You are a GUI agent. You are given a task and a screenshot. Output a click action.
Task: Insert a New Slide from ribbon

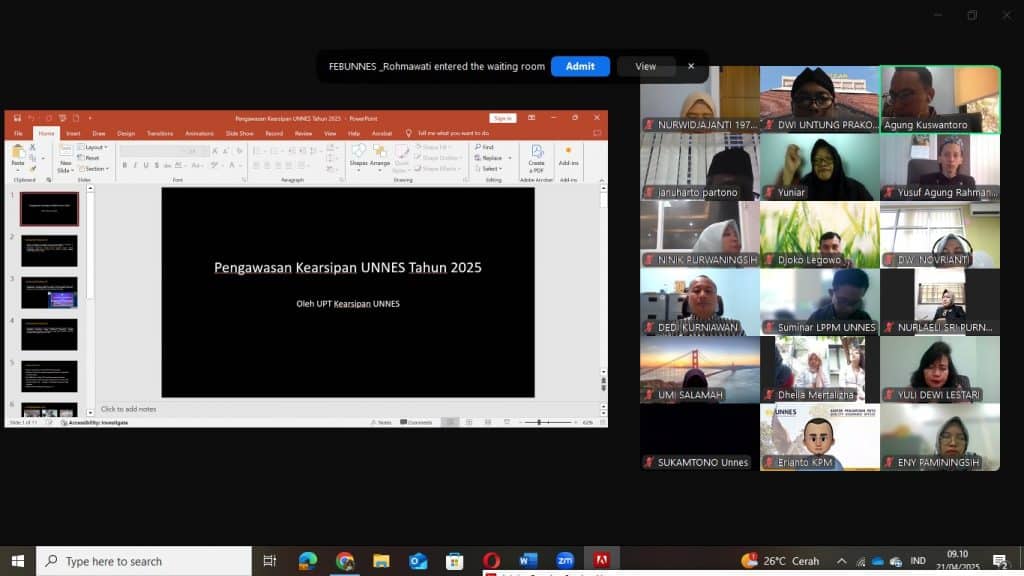(x=65, y=155)
